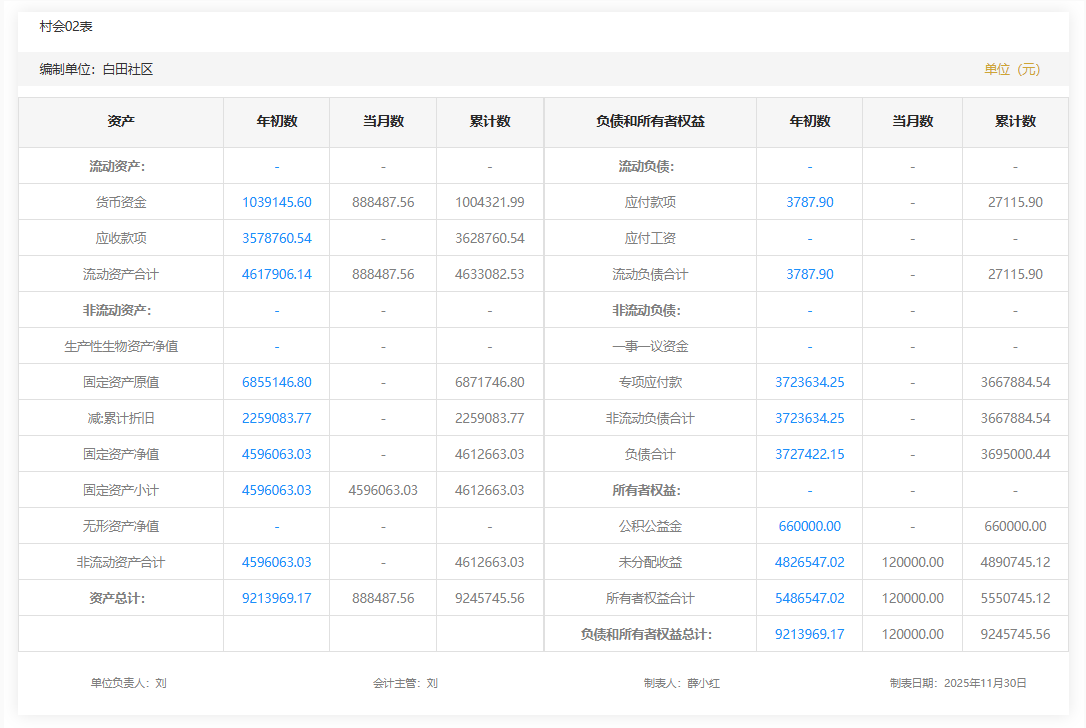The image size is (1086, 728).
Task: Click the 负债和所有者权益 column header
Action: pyautogui.click(x=650, y=121)
